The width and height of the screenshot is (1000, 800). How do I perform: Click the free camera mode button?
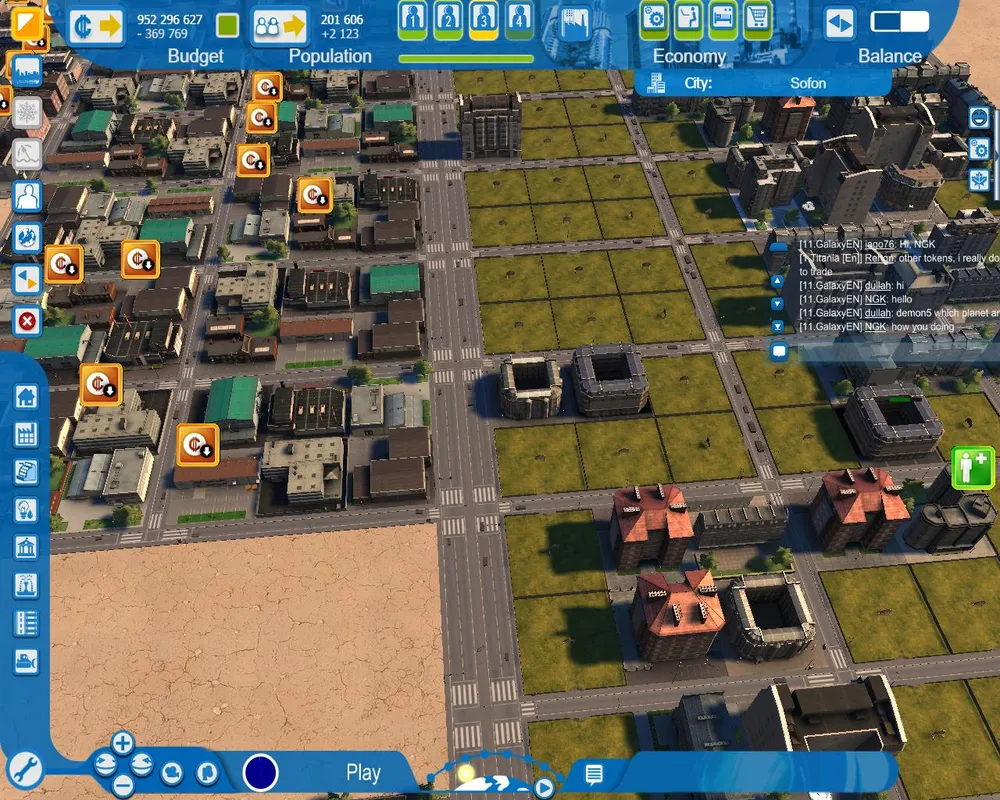[x=207, y=773]
